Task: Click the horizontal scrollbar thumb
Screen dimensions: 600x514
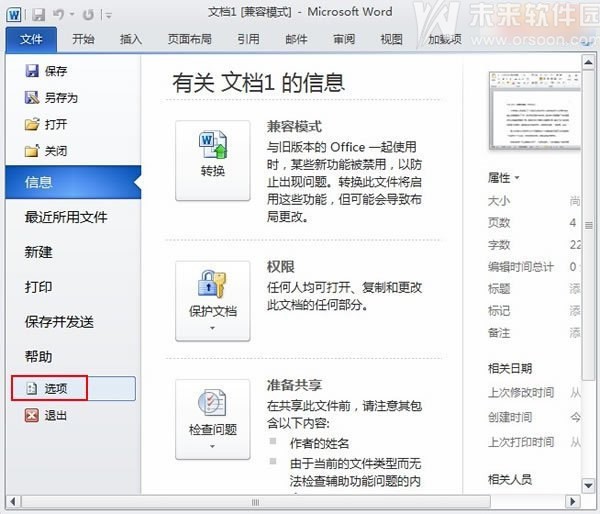Action: tap(256, 501)
